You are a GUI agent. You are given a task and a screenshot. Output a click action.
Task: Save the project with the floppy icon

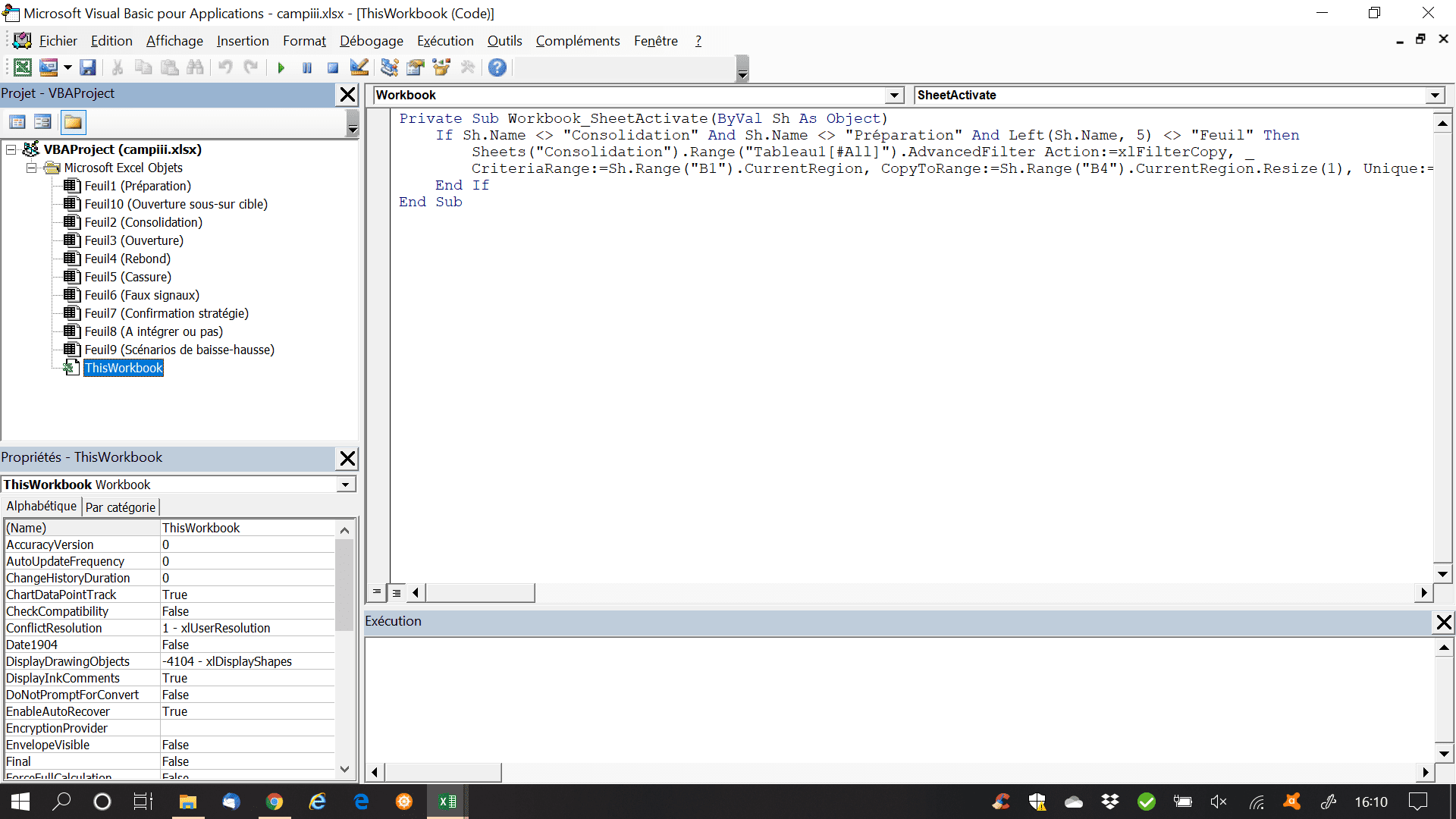point(88,67)
